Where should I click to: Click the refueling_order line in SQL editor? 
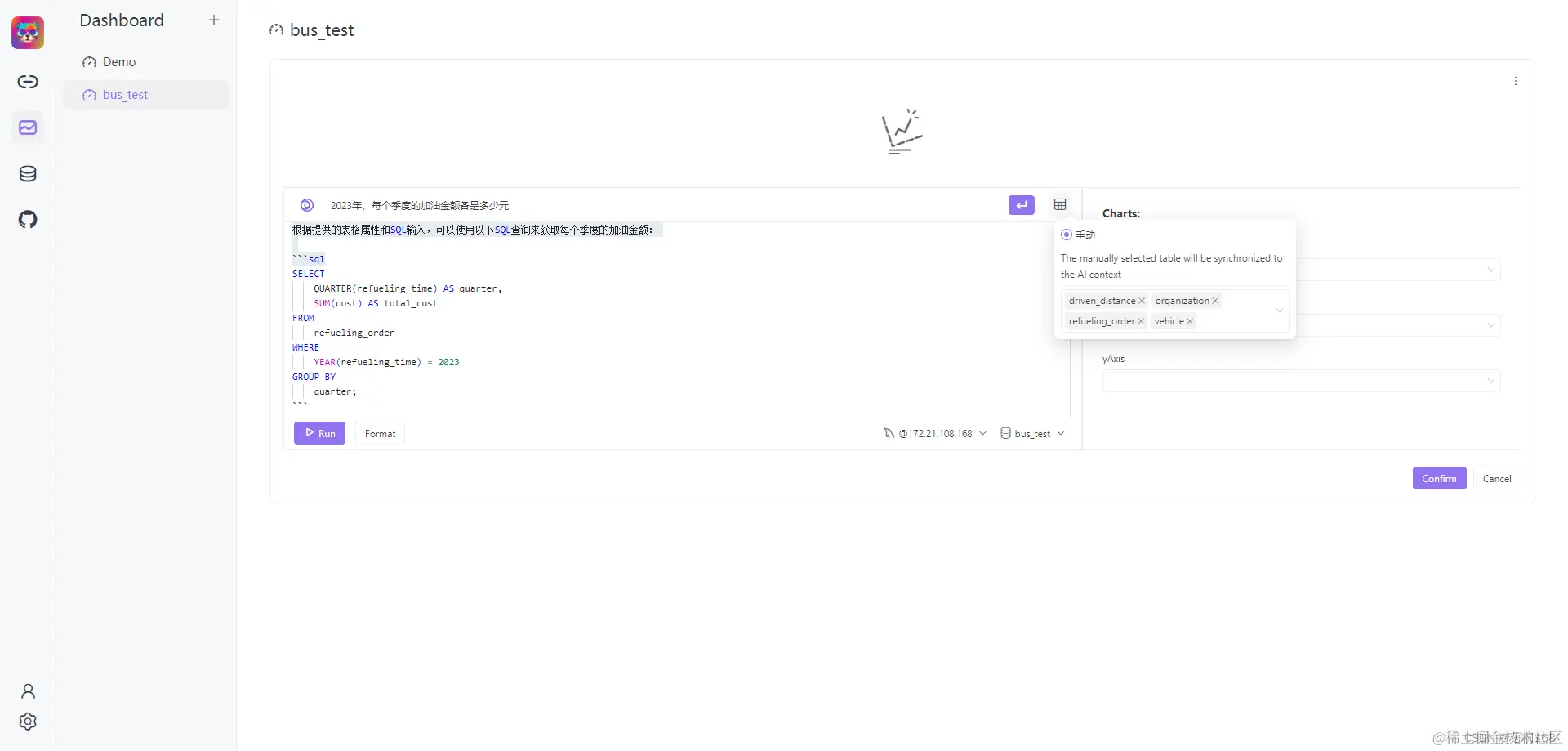pyautogui.click(x=354, y=333)
